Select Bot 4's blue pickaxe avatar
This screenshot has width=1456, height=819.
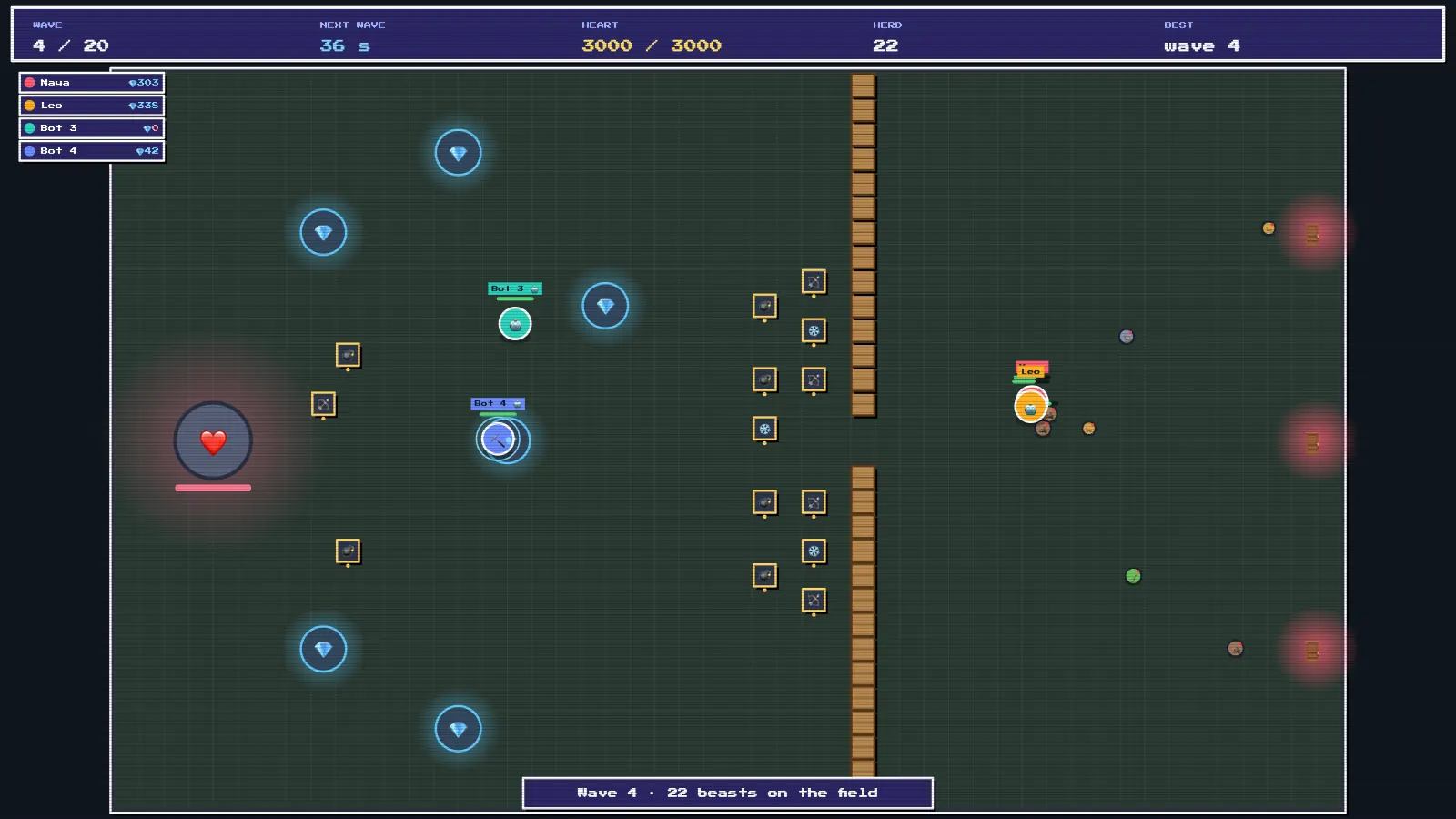click(x=498, y=439)
